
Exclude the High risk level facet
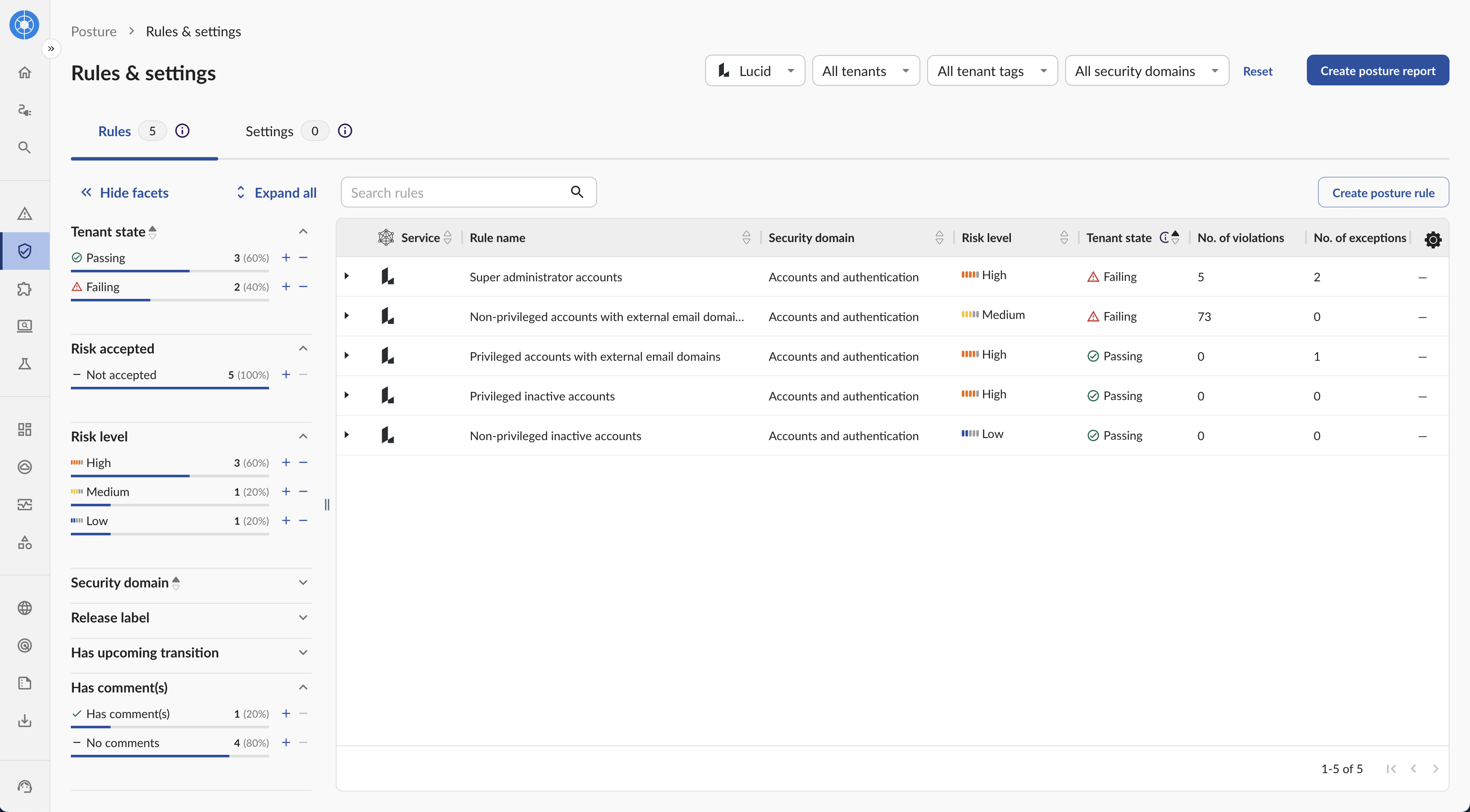click(x=303, y=462)
